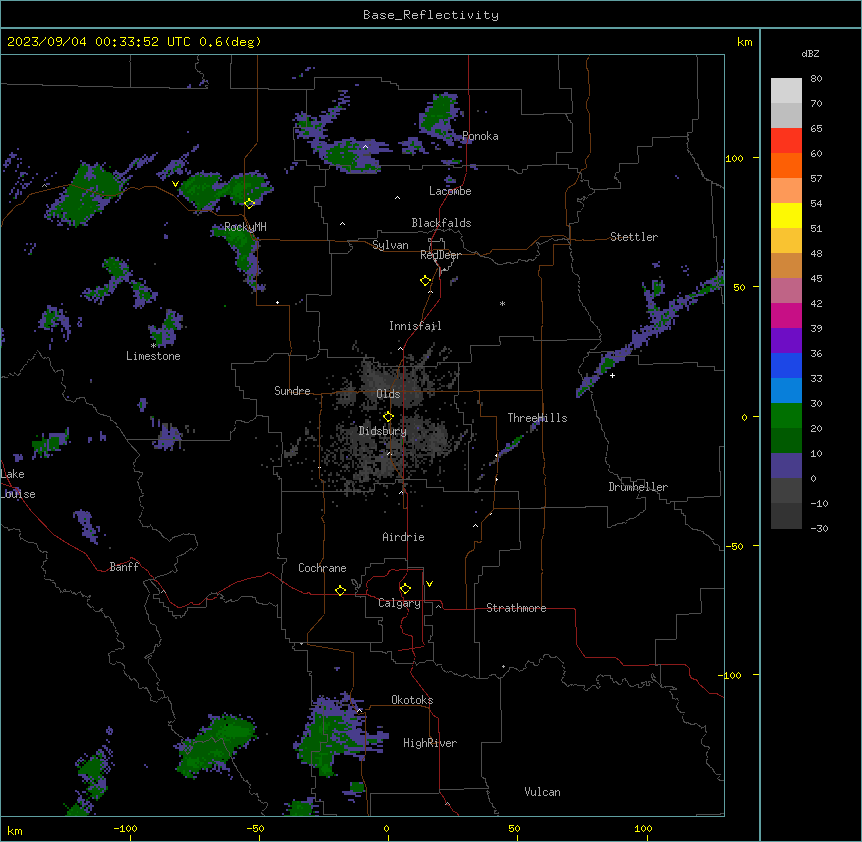Viewport: 862px width, 842px height.
Task: Click the Strathmore city label
Action: tap(516, 608)
